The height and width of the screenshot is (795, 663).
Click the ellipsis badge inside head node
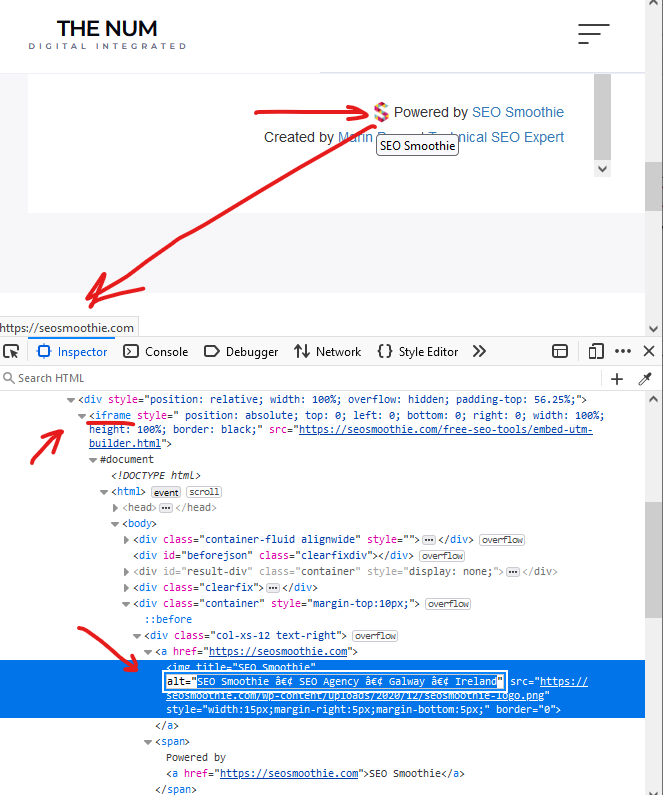165,508
